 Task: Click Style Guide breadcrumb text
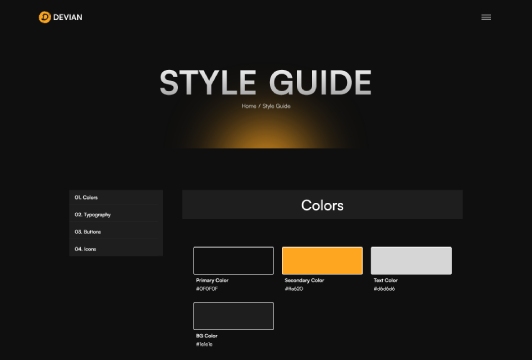point(276,106)
